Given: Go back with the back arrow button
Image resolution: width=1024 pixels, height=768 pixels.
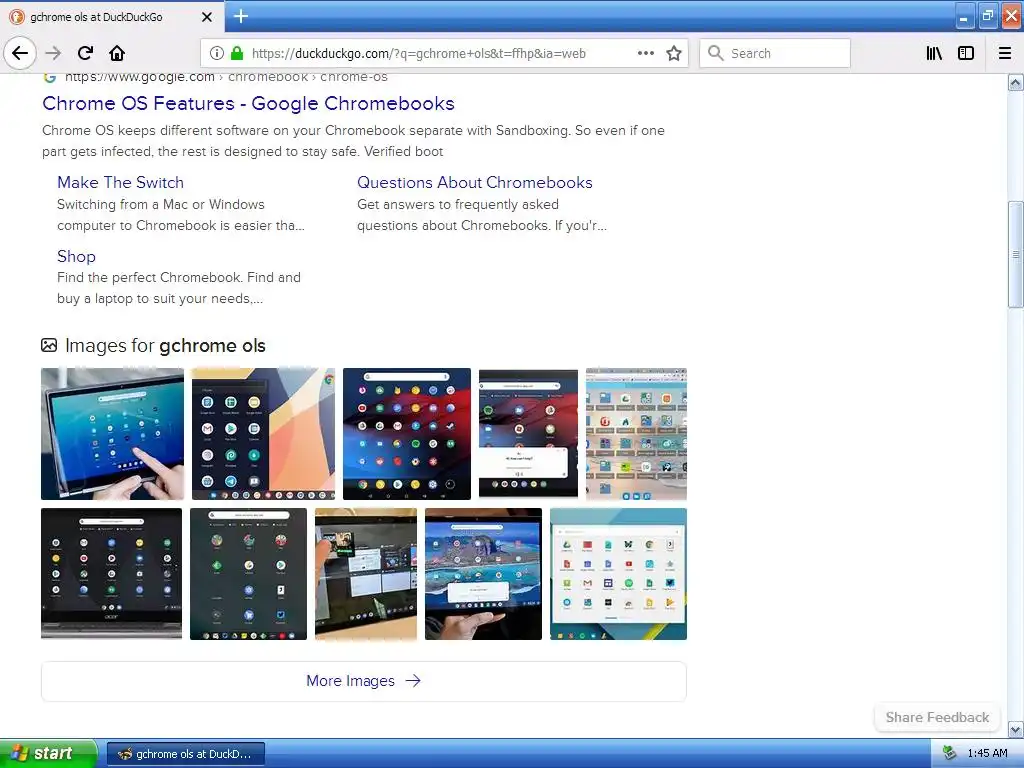Looking at the screenshot, I should pos(20,53).
